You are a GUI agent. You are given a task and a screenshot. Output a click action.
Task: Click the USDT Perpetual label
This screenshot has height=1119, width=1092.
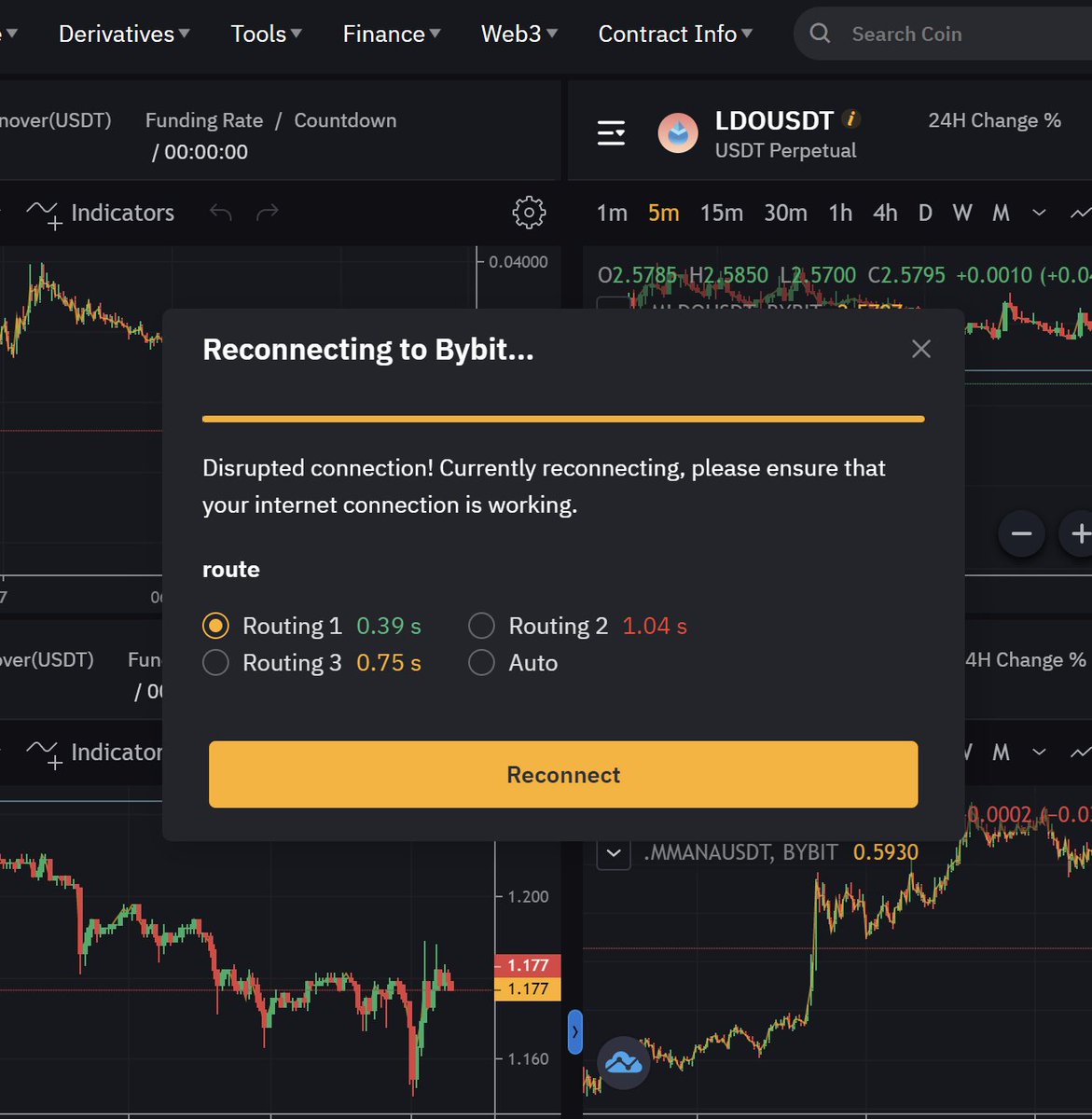click(785, 150)
